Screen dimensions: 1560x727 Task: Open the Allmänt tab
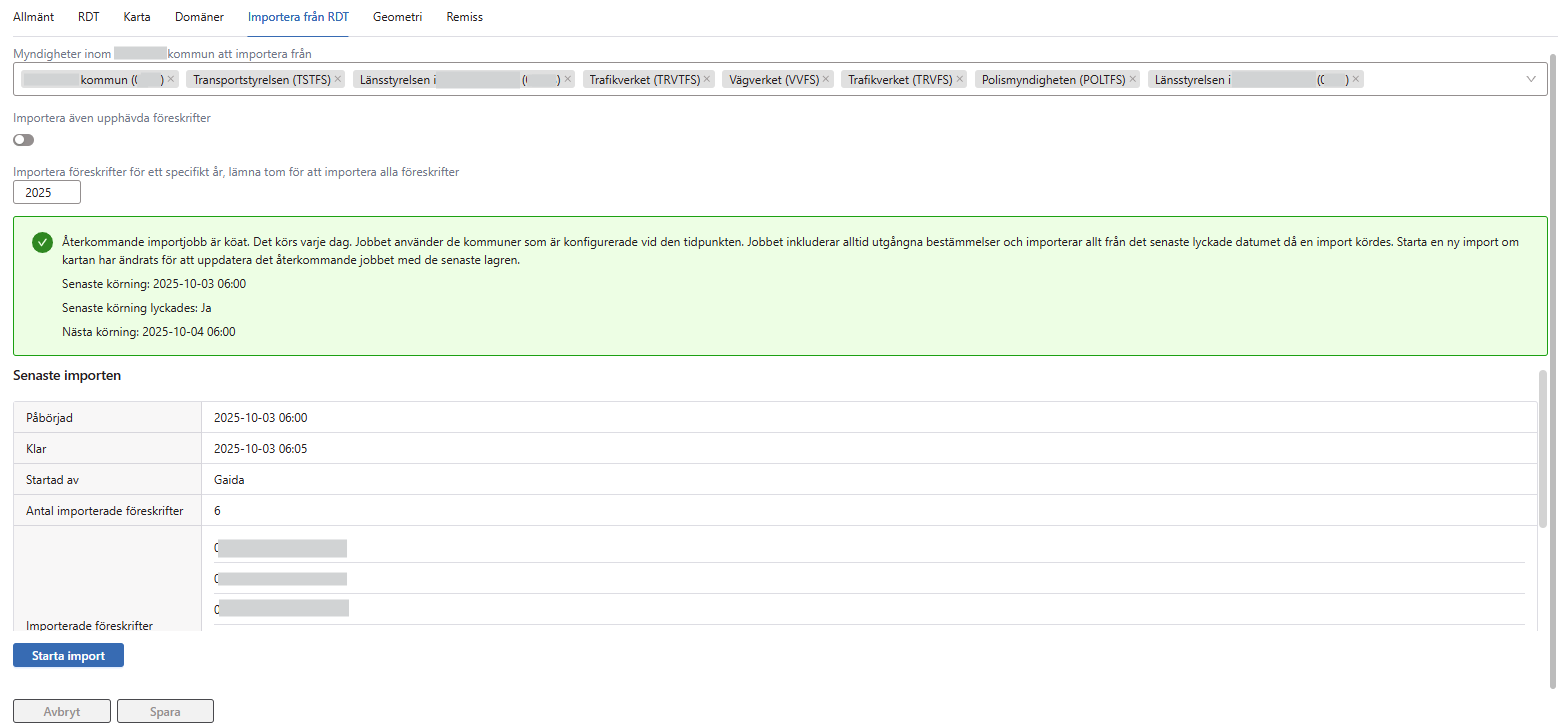pyautogui.click(x=33, y=17)
